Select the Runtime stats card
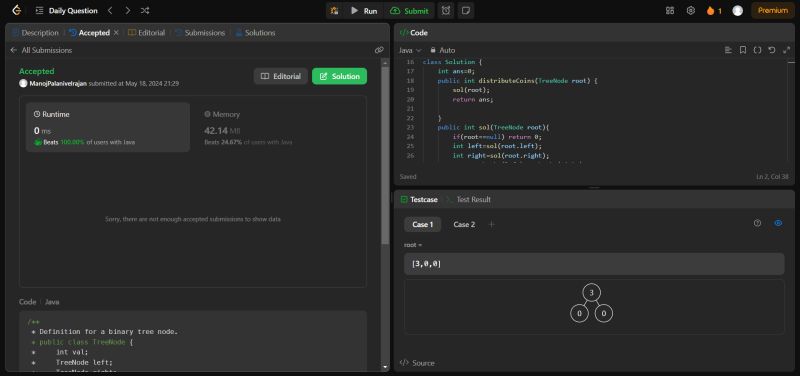The width and height of the screenshot is (800, 376). coord(108,128)
